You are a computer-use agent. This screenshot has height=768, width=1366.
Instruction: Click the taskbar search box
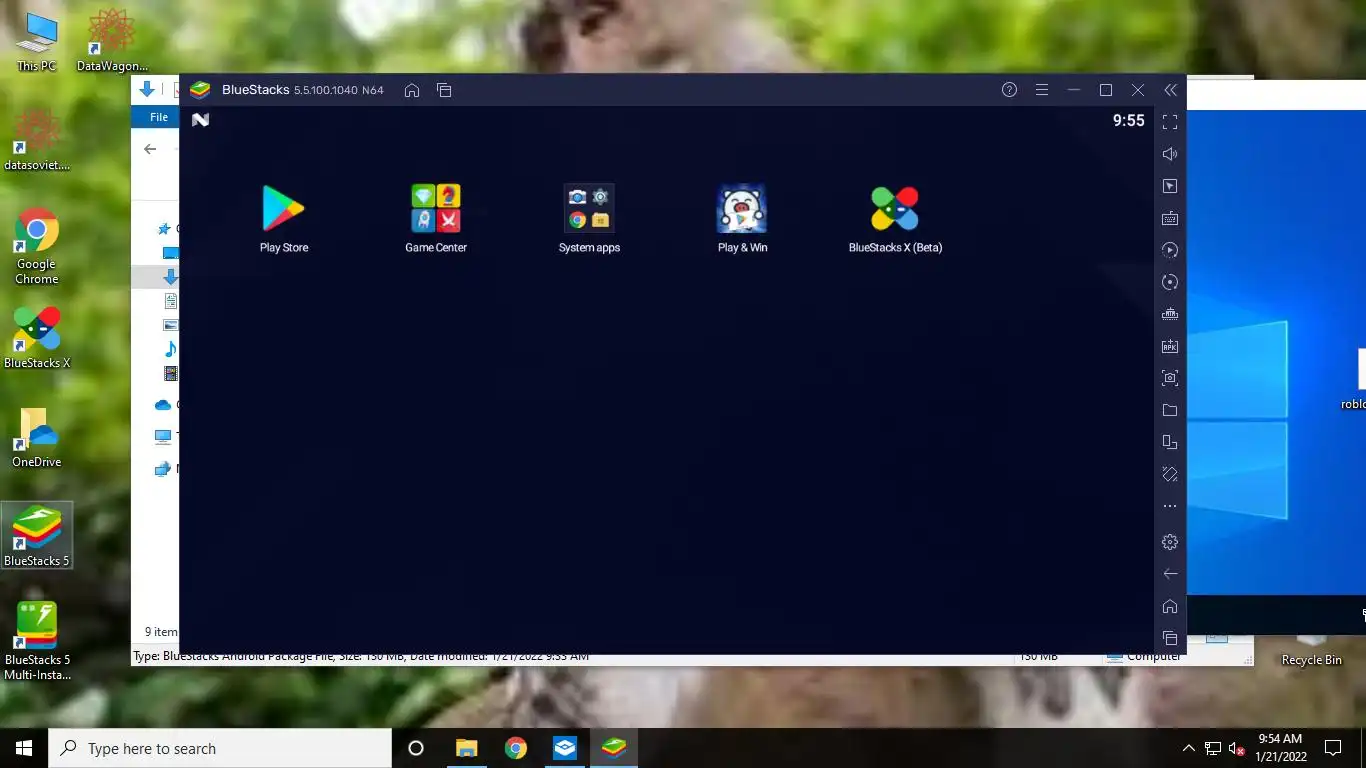220,748
